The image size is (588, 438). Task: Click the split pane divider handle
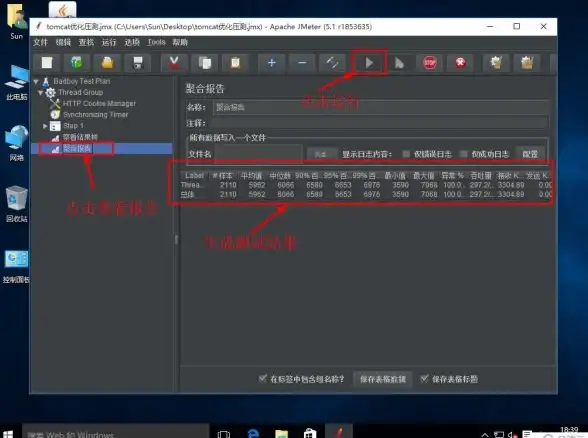pos(176,240)
